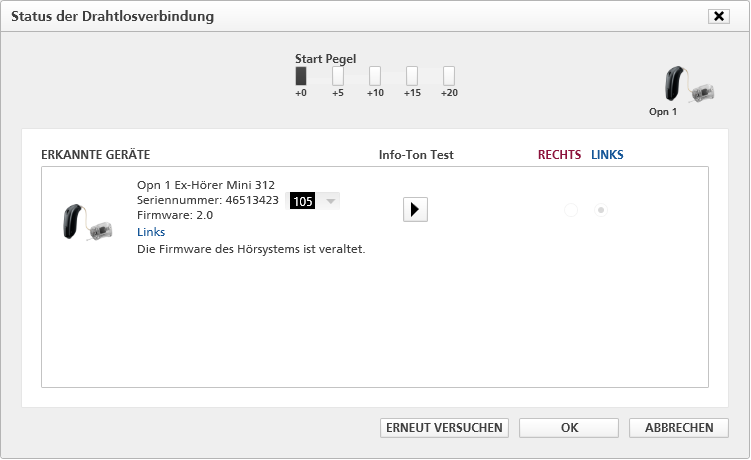Set Start Pegel to +15
This screenshot has height=460, width=751.
[412, 76]
